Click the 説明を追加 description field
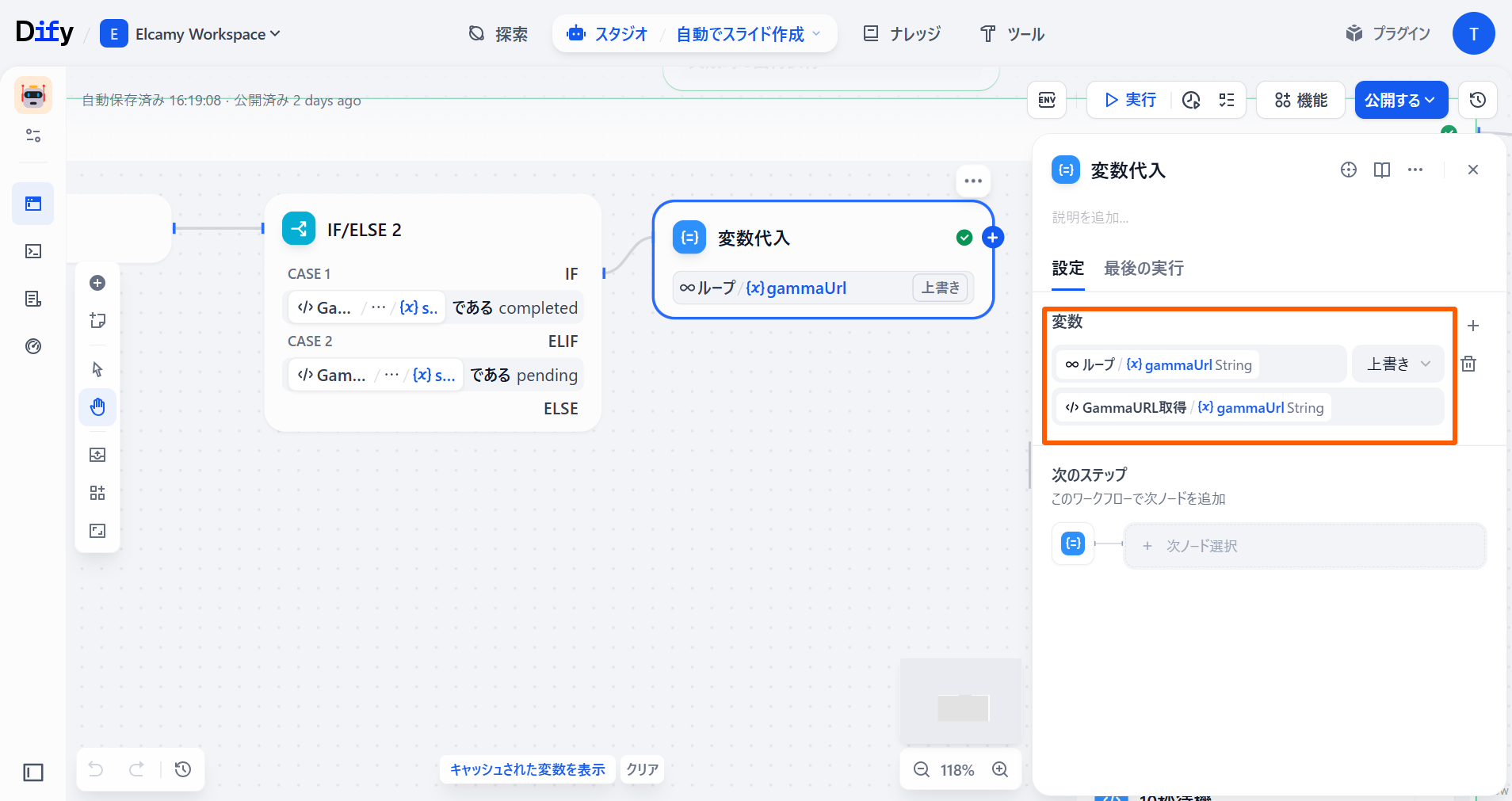The height and width of the screenshot is (801, 1512). [x=1090, y=217]
